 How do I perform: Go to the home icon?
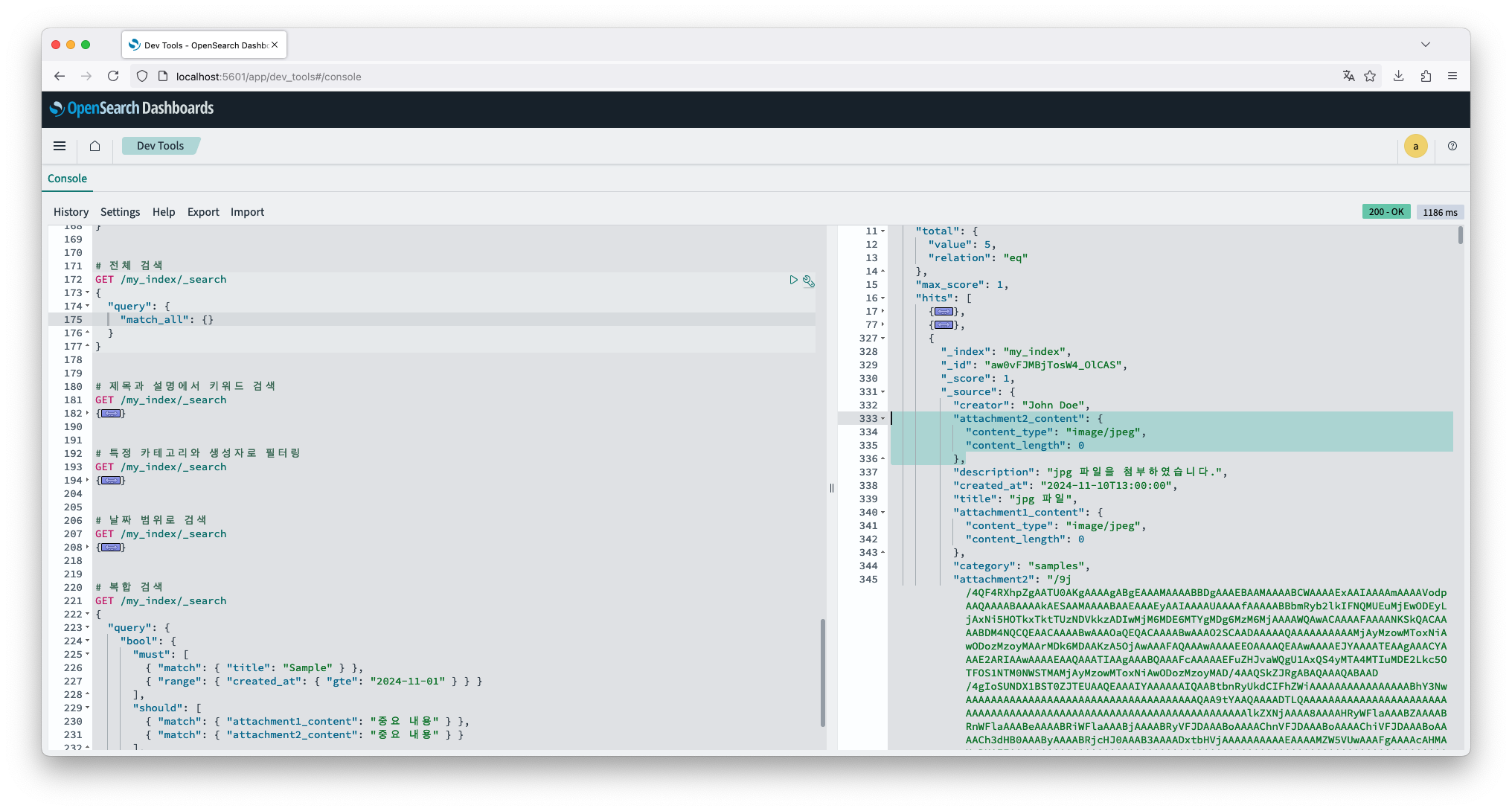[94, 146]
